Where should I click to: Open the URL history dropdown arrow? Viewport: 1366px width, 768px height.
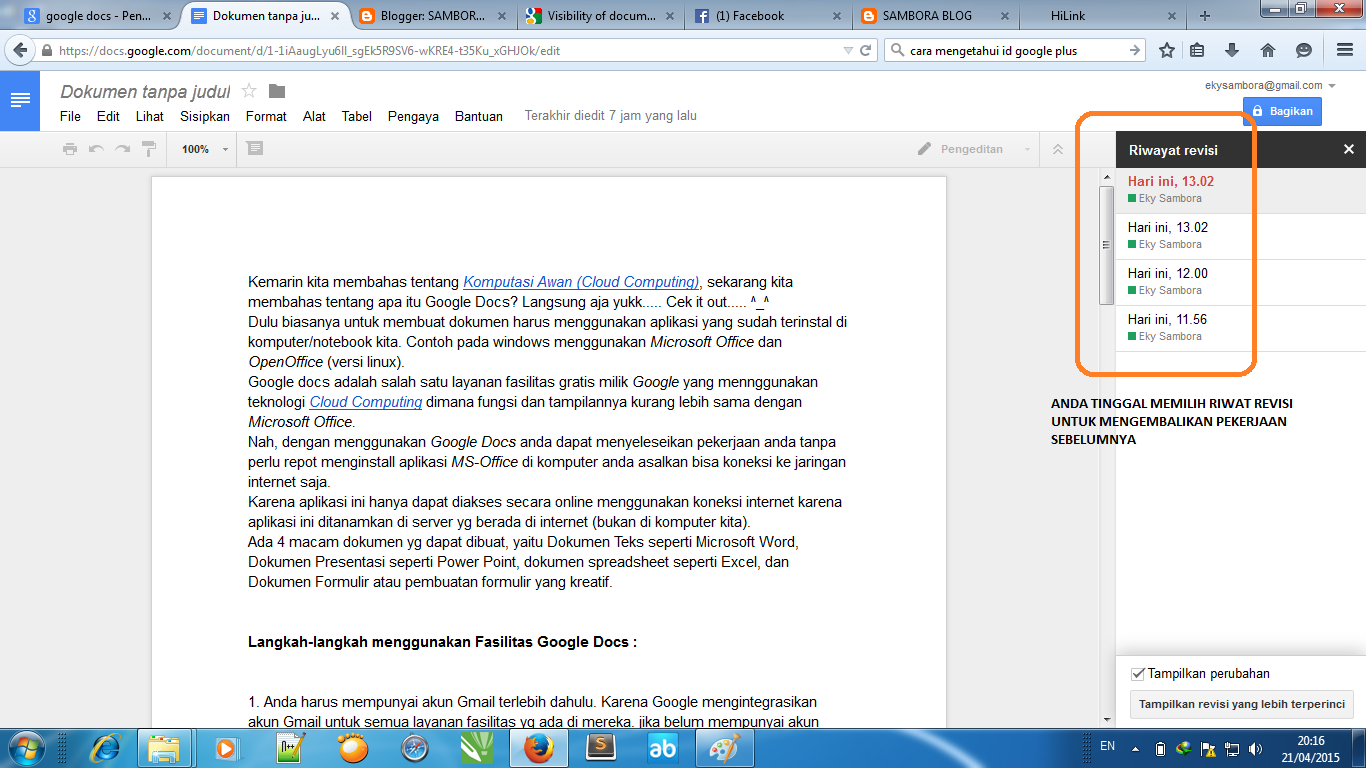tap(848, 50)
